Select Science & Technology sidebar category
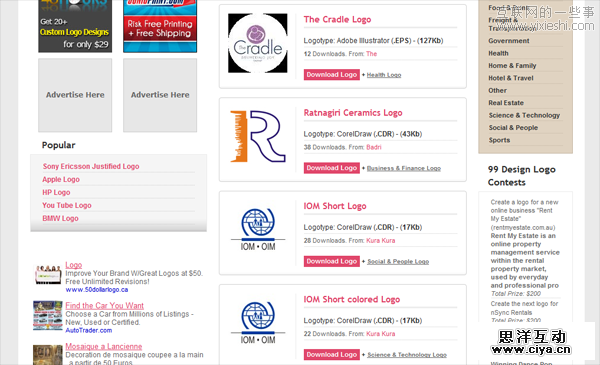 pyautogui.click(x=524, y=116)
